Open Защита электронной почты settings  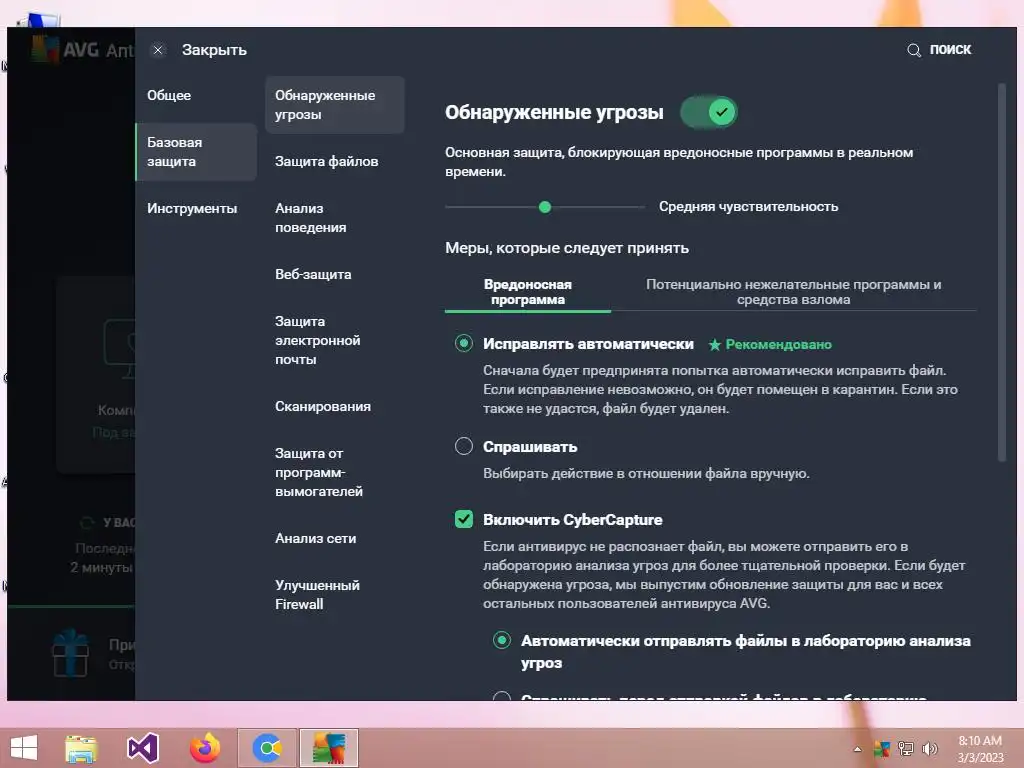pos(317,340)
